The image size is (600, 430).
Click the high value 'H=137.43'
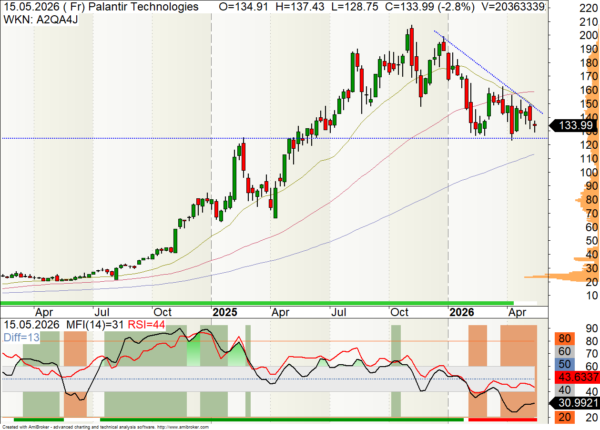pos(299,7)
